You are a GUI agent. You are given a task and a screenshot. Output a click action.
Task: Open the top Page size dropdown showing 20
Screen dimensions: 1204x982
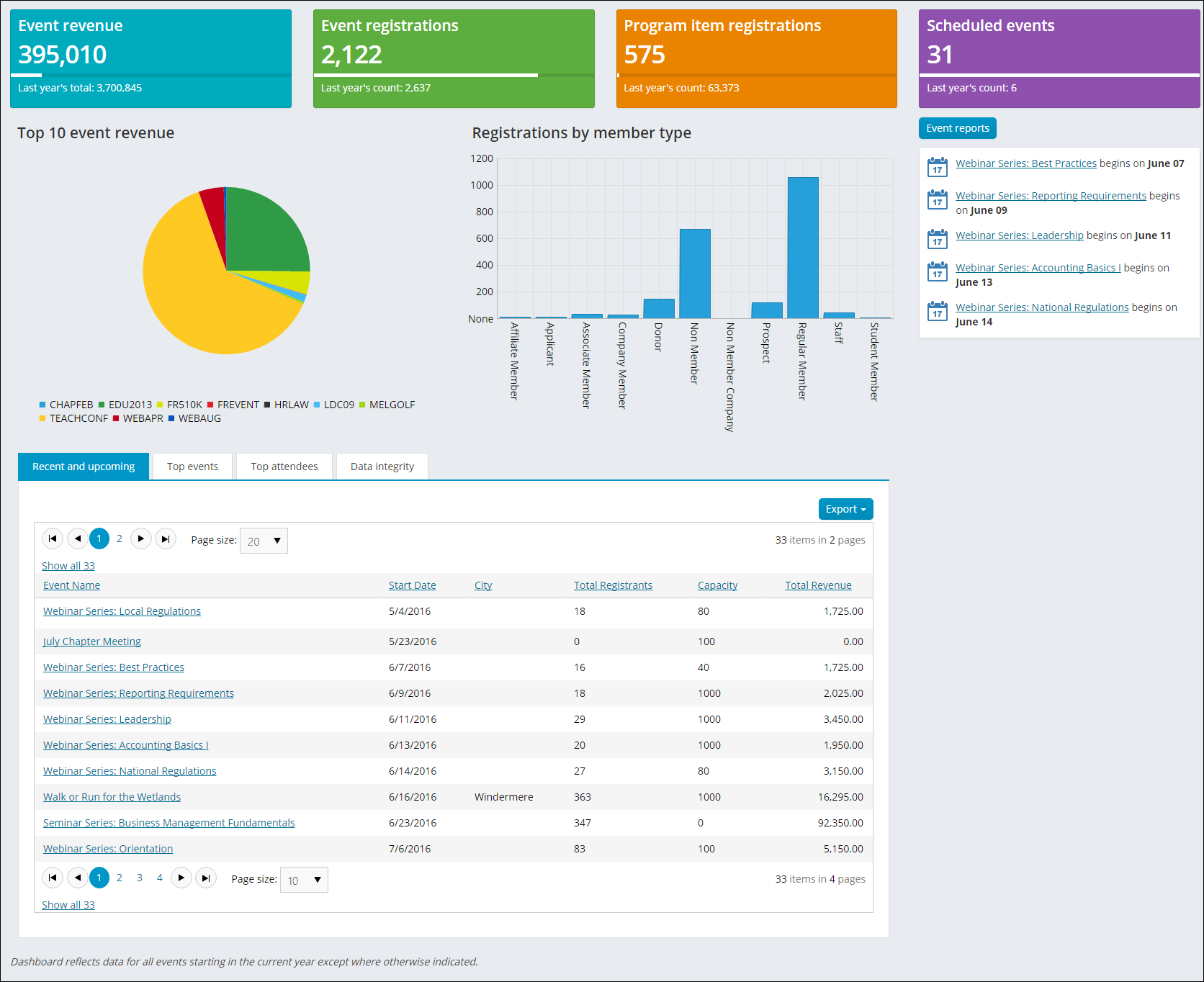tap(264, 541)
